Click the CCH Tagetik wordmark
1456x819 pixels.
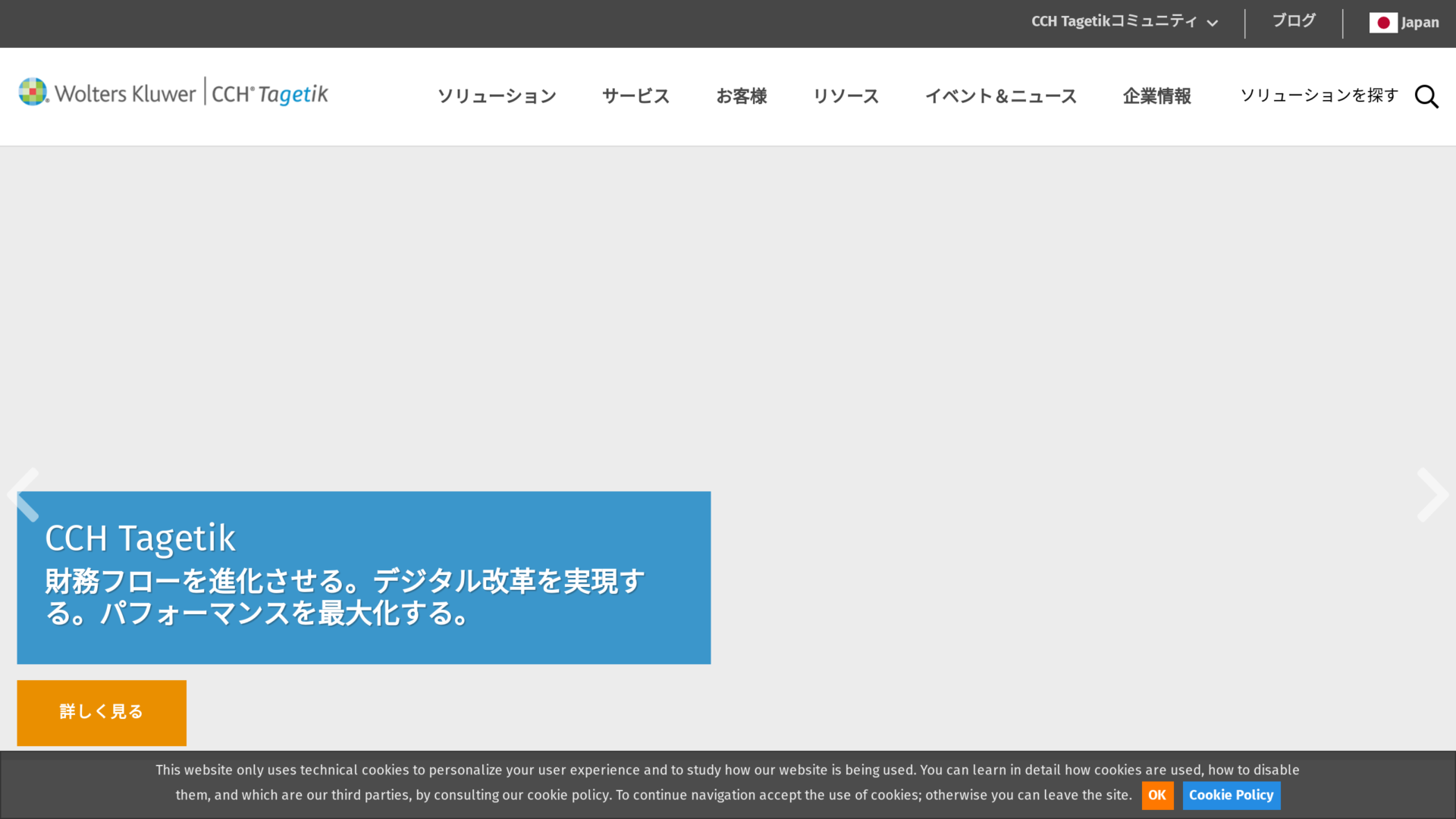tap(270, 93)
